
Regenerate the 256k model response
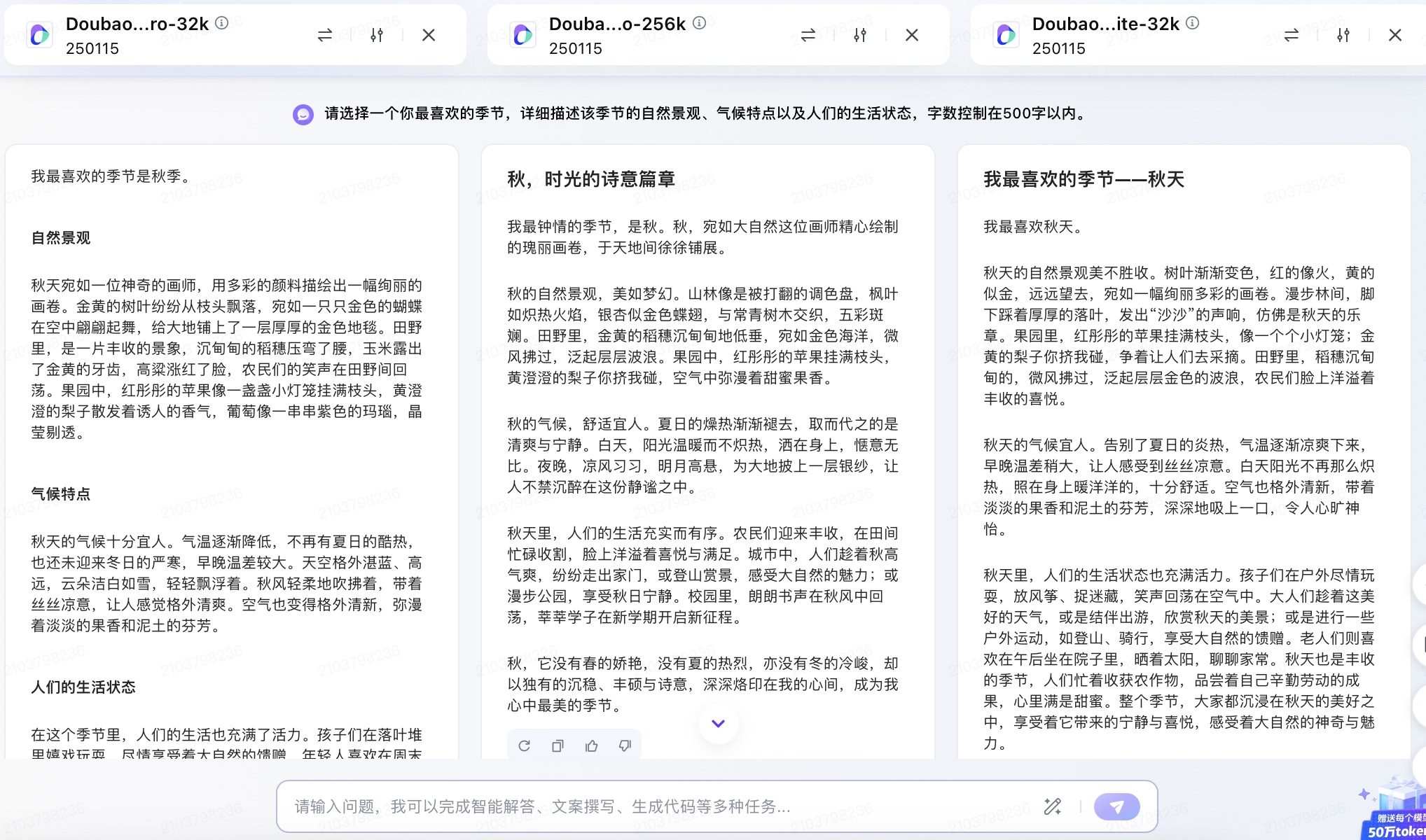[524, 746]
